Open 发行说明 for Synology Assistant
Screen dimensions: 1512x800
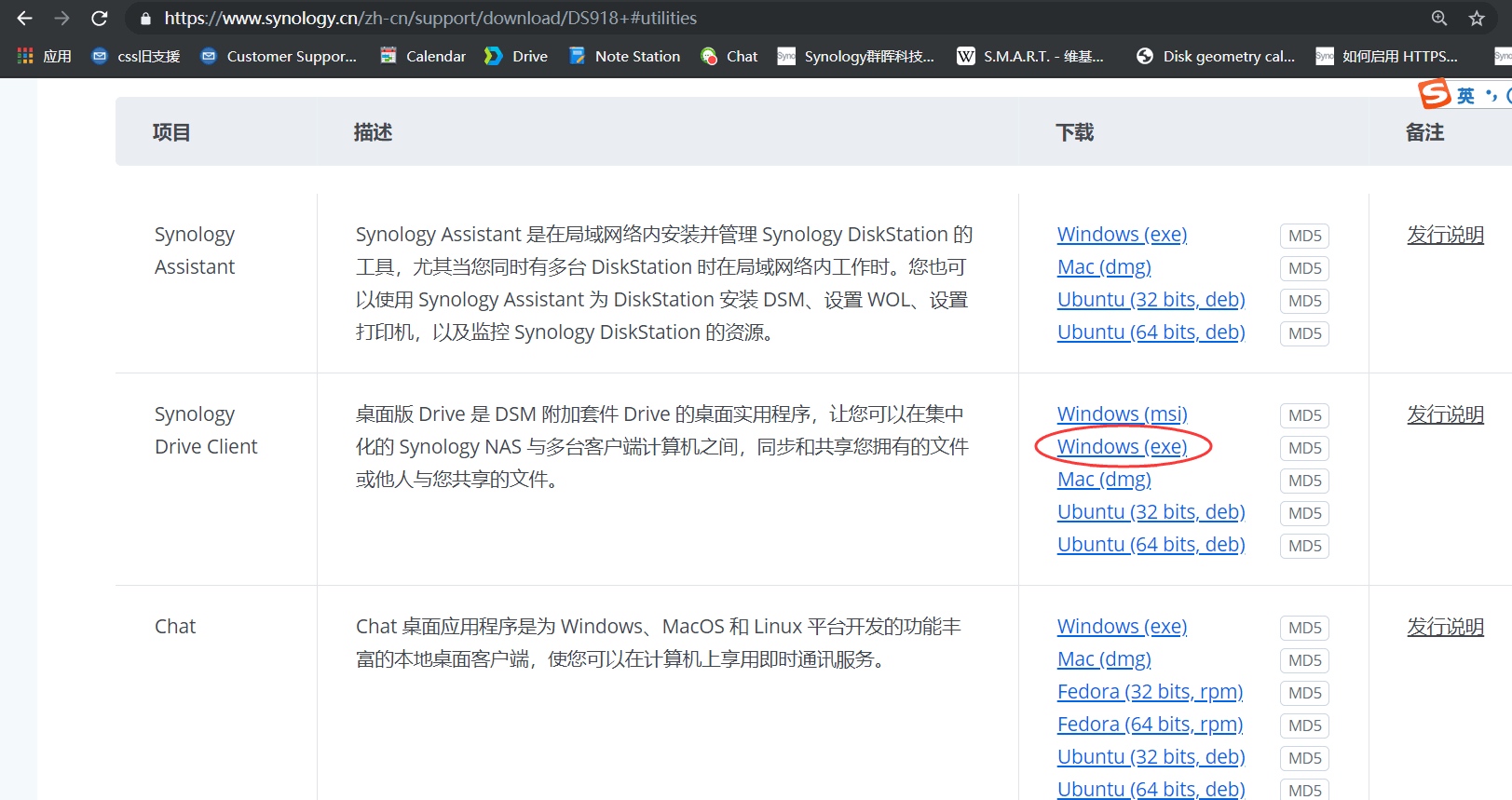coord(1445,235)
